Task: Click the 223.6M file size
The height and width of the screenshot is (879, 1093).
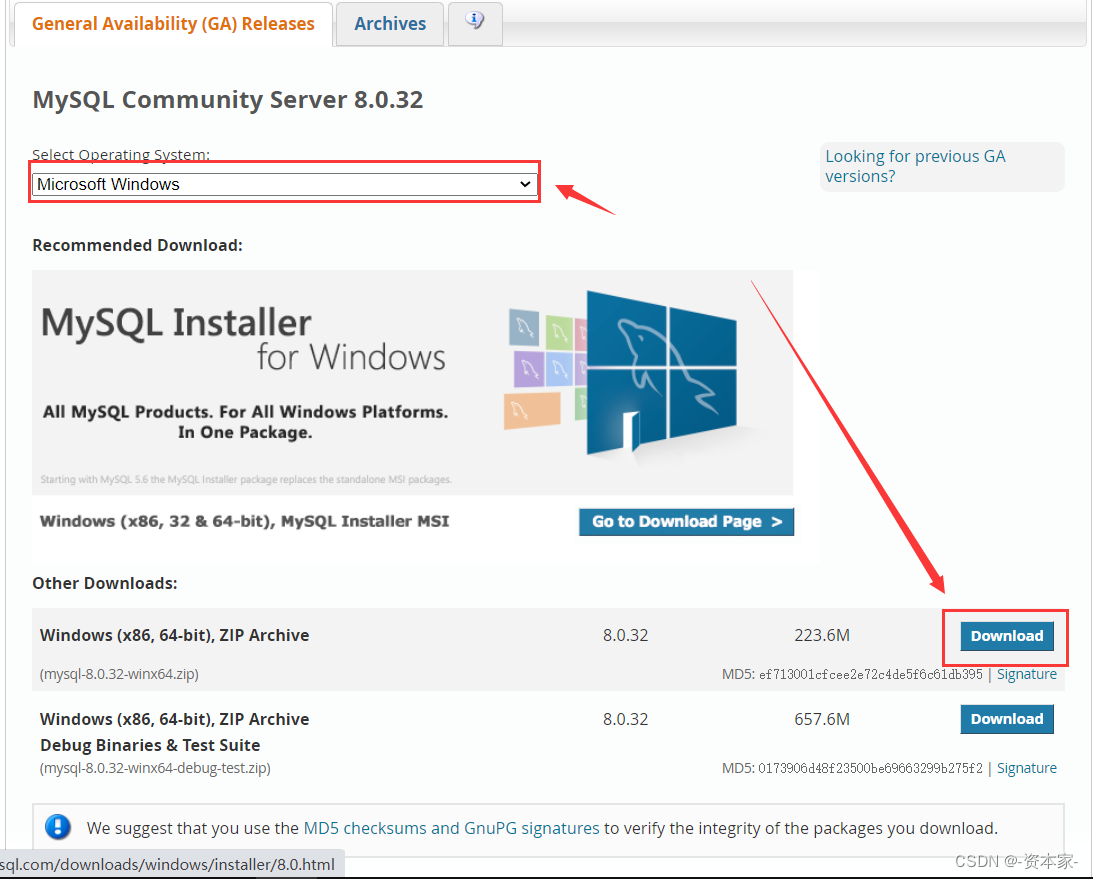Action: tap(822, 636)
